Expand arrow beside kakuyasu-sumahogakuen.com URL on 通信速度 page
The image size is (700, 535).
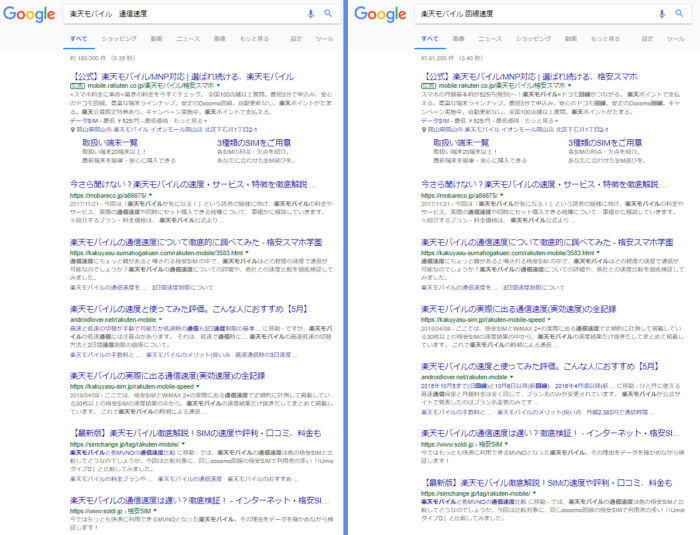[x=247, y=252]
